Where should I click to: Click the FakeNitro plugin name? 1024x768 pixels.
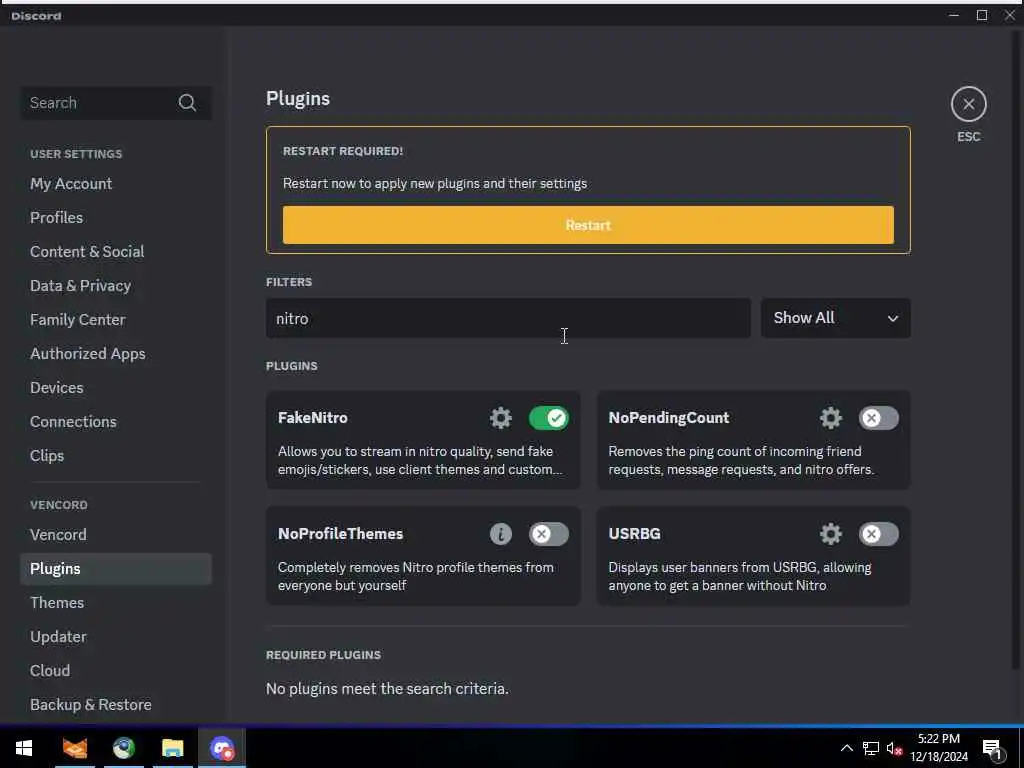pos(313,418)
